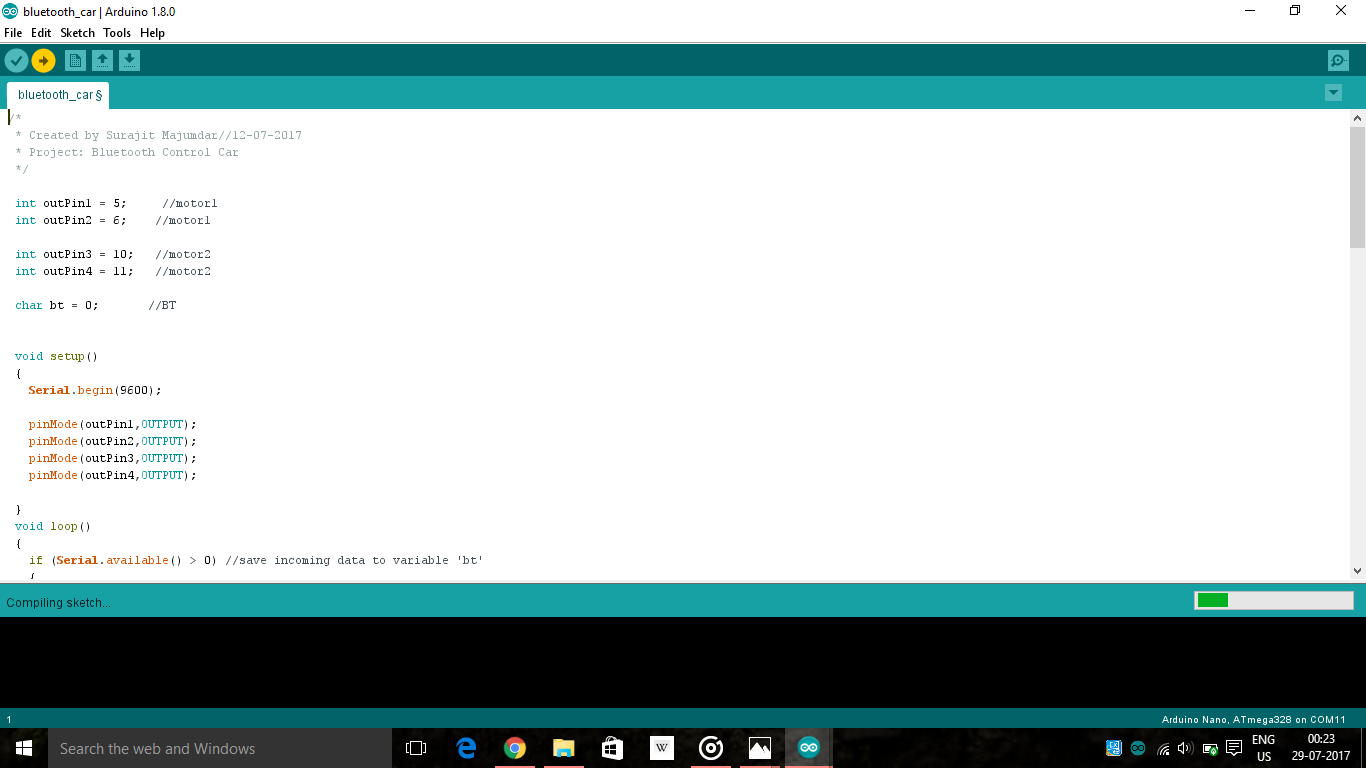Screen dimensions: 1366x768
Task: Open the Serial Monitor
Action: [x=1338, y=60]
